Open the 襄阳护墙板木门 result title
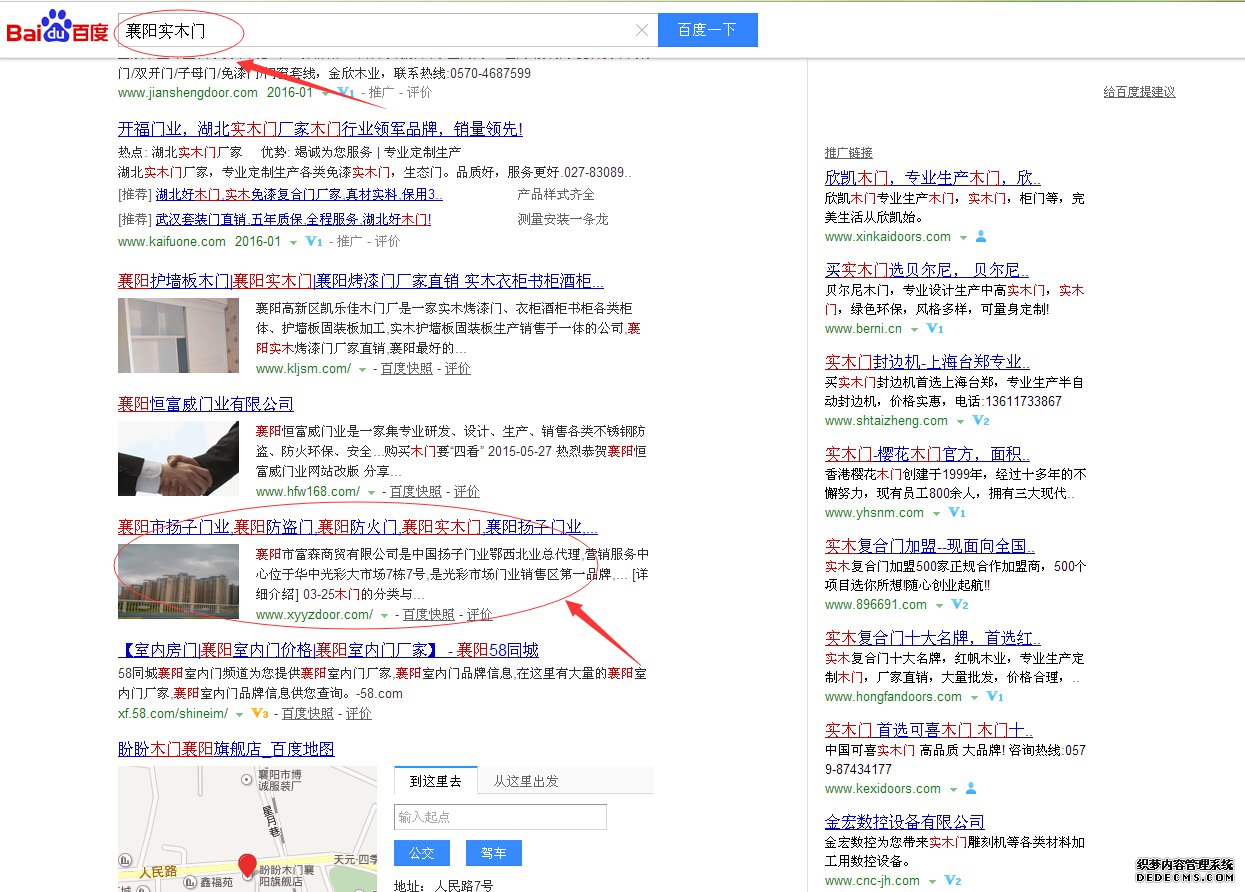The image size is (1245, 892). click(361, 281)
